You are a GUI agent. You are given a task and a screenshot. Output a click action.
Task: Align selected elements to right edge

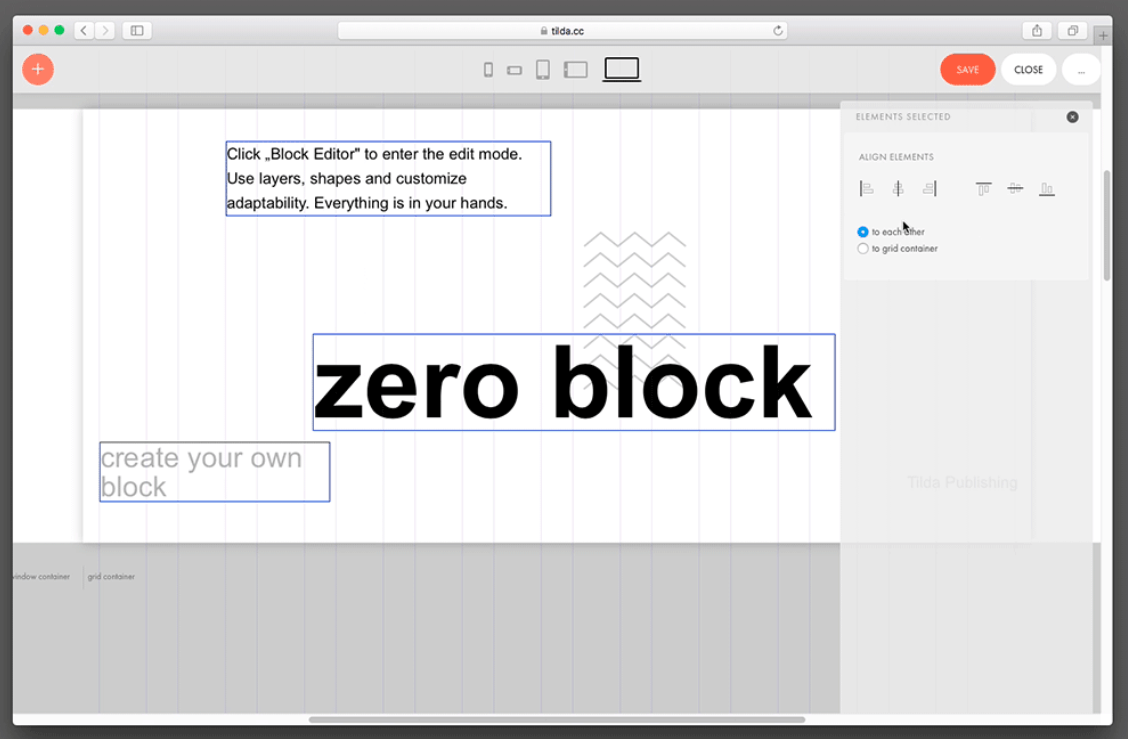pyautogui.click(x=930, y=189)
